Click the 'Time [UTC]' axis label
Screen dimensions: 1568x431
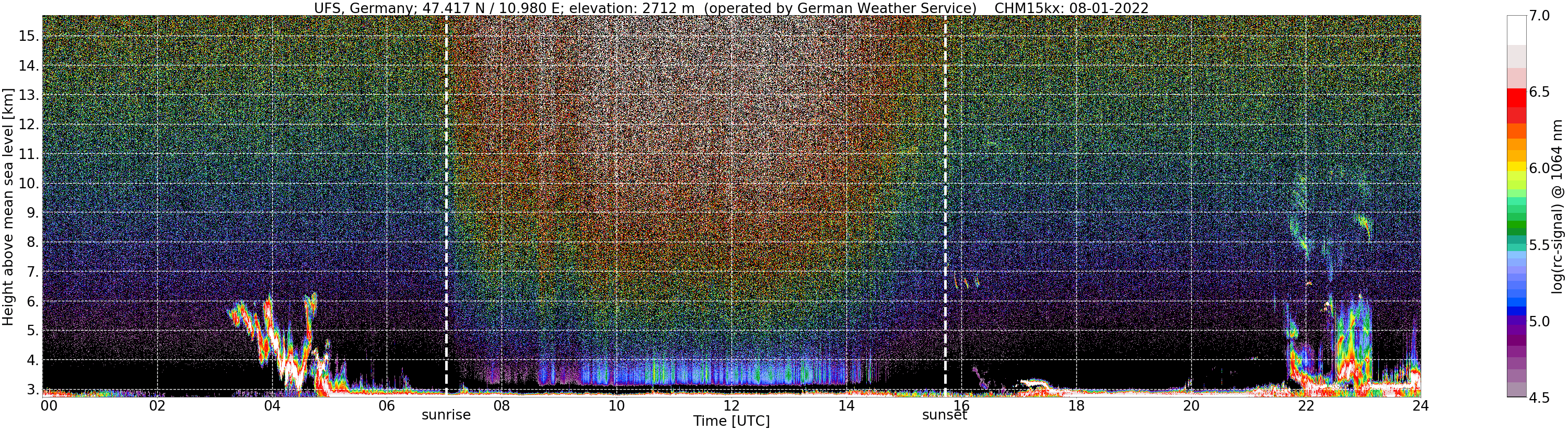point(731,421)
